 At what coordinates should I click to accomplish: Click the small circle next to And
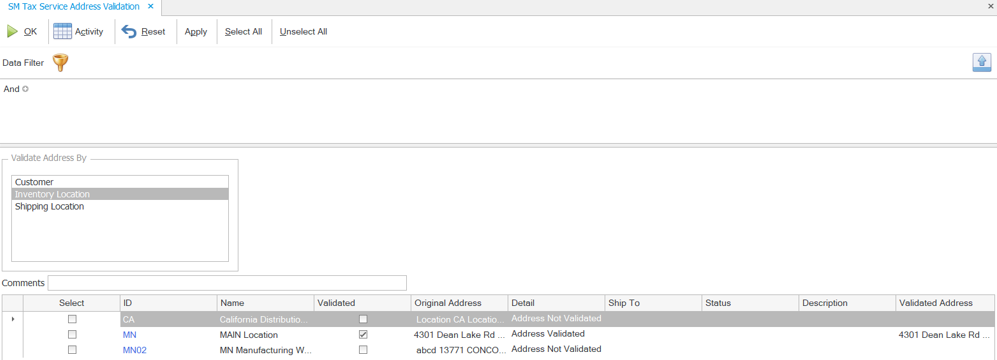(25, 89)
